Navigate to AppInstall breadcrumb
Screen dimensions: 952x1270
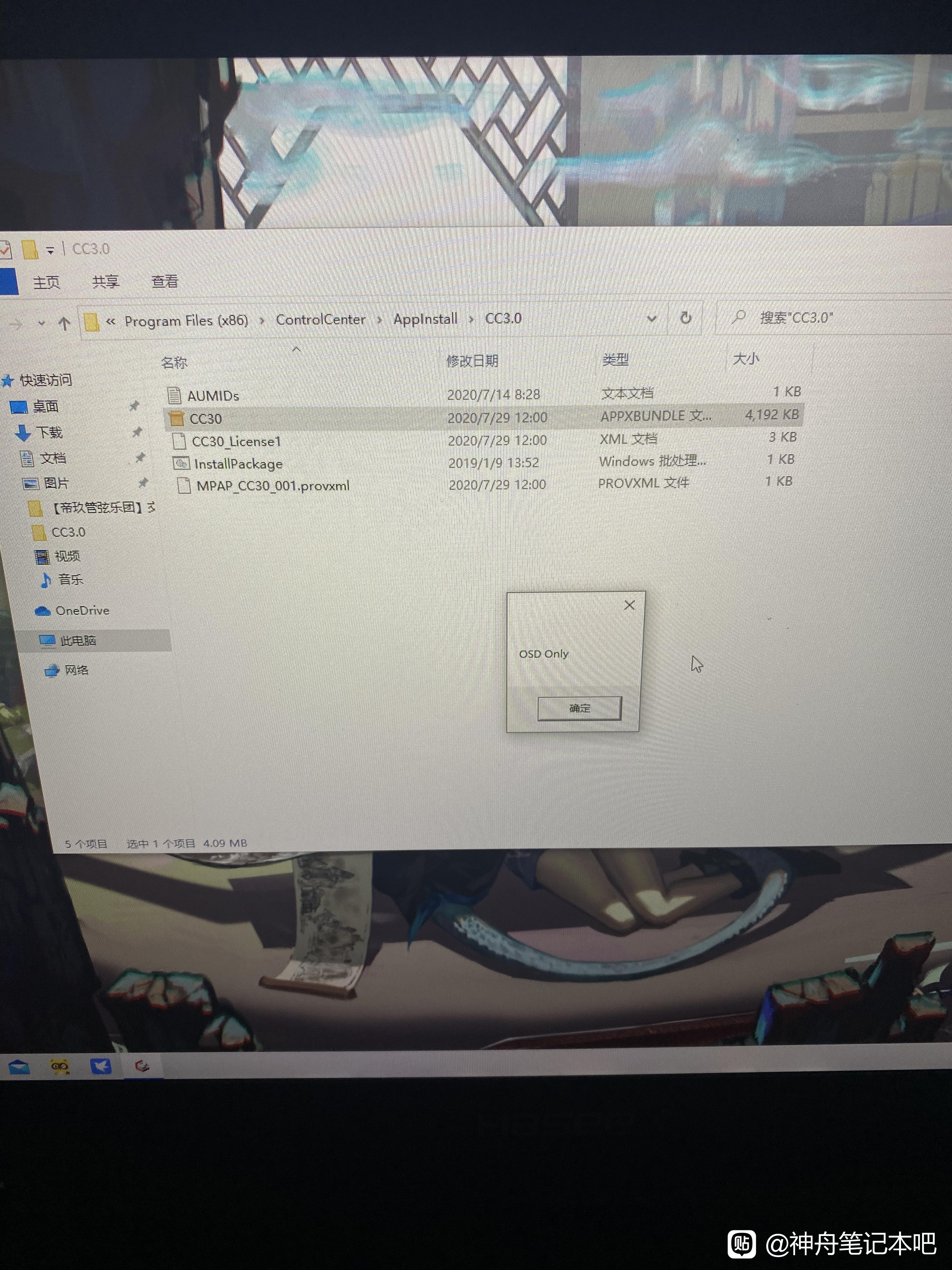[425, 319]
